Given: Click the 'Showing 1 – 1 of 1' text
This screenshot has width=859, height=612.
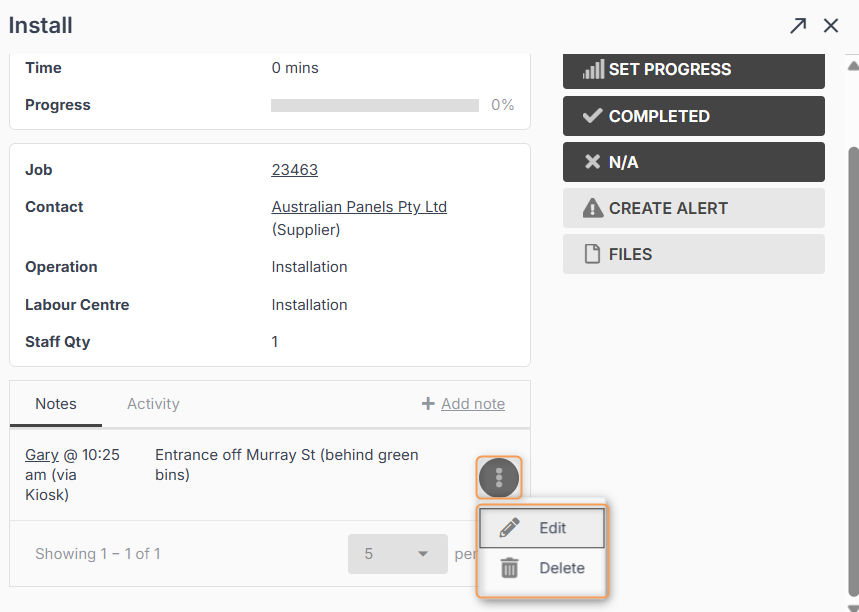Looking at the screenshot, I should pyautogui.click(x=98, y=554).
